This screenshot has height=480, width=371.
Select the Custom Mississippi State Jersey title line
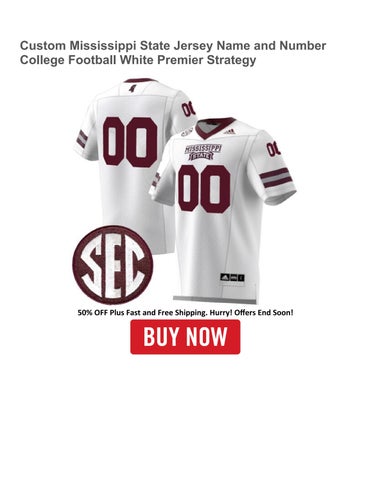tap(173, 46)
